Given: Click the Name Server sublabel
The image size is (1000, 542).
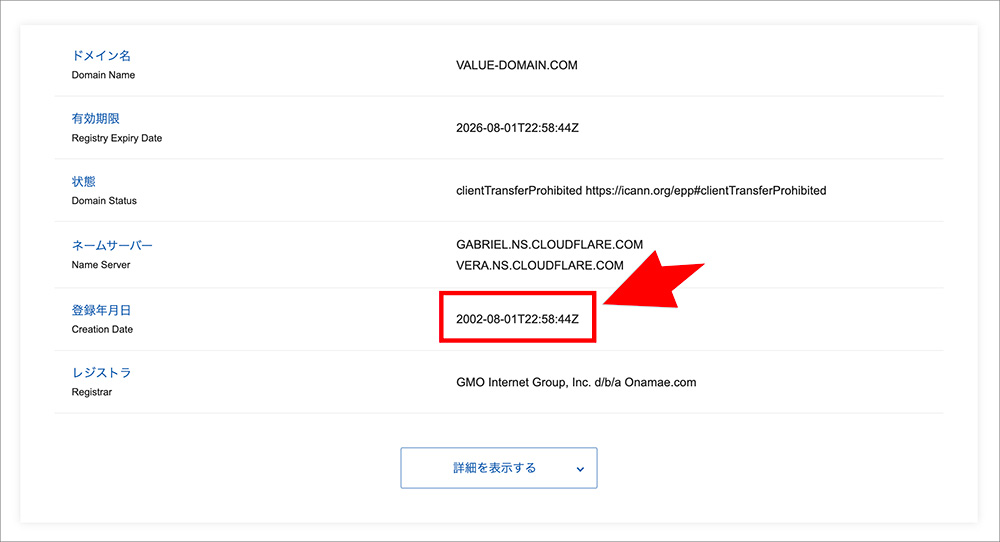Looking at the screenshot, I should (101, 265).
